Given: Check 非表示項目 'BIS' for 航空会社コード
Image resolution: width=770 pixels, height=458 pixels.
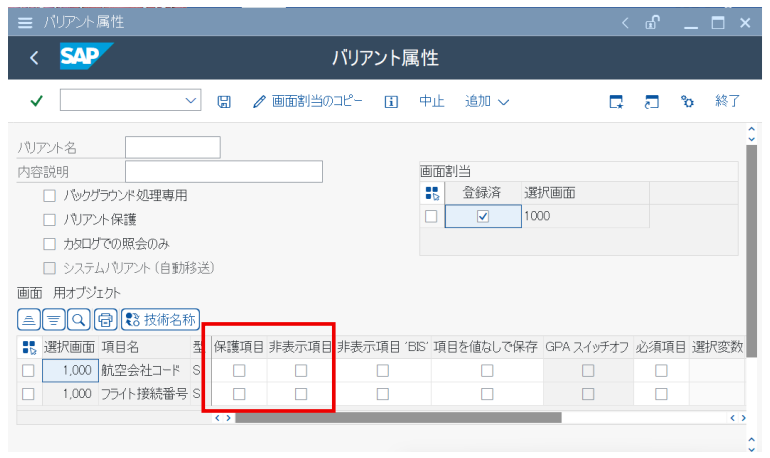Looking at the screenshot, I should click(x=383, y=371).
